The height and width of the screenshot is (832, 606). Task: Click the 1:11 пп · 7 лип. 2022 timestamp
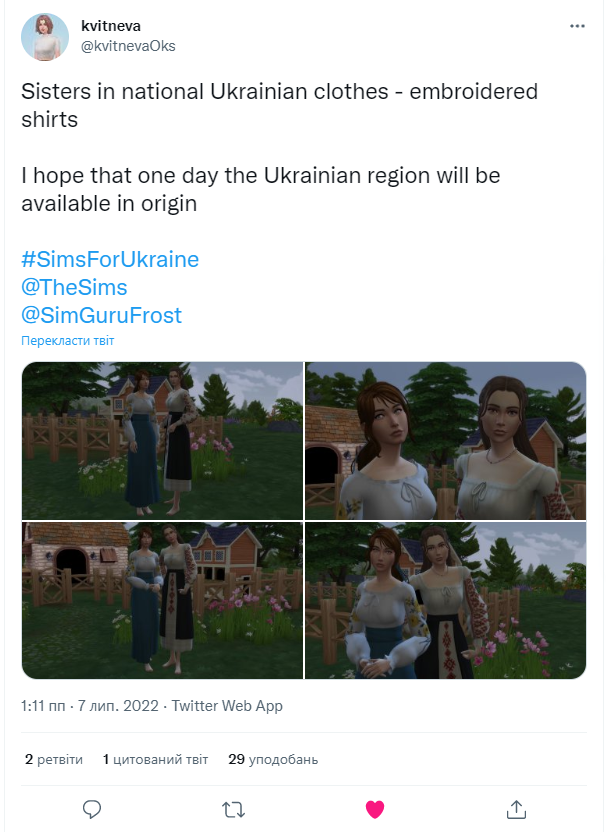point(90,706)
